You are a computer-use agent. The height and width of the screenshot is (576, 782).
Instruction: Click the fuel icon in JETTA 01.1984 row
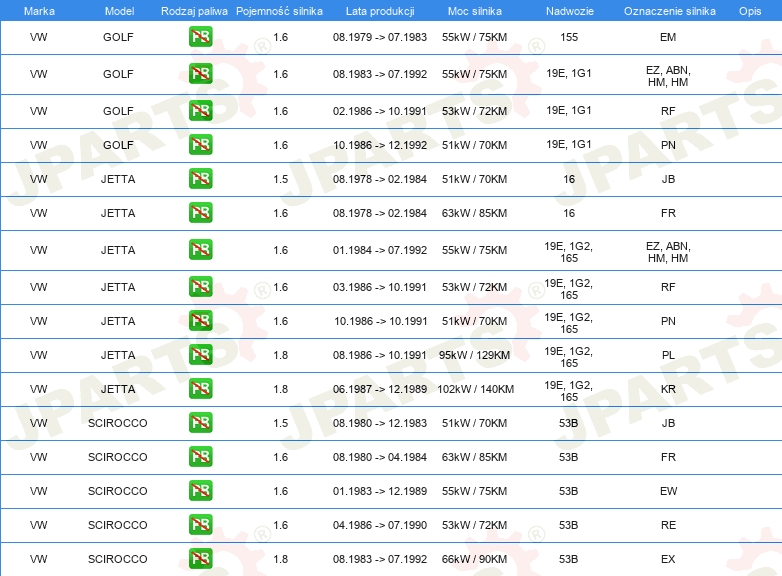200,250
